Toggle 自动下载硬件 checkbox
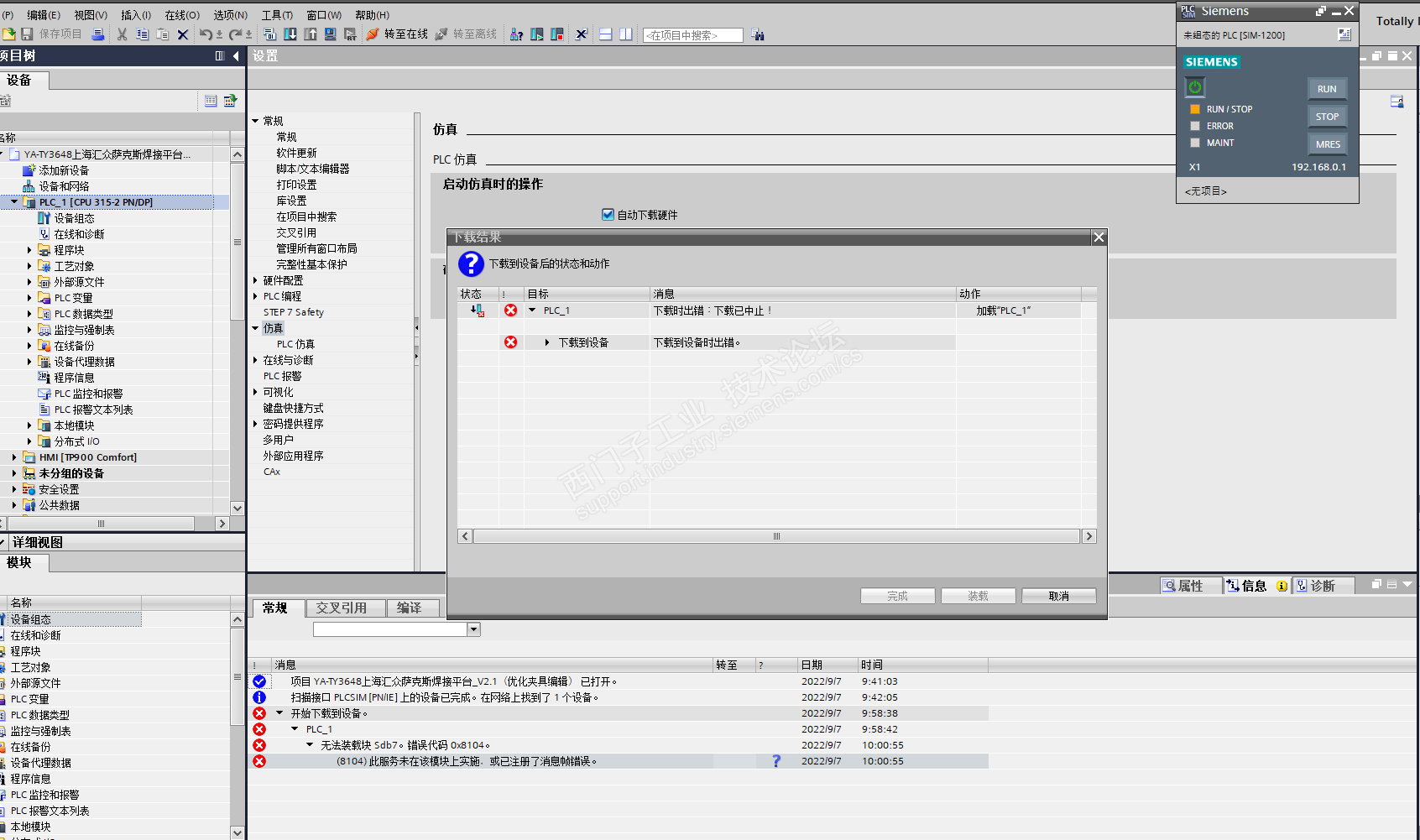The image size is (1420, 840). (x=608, y=215)
